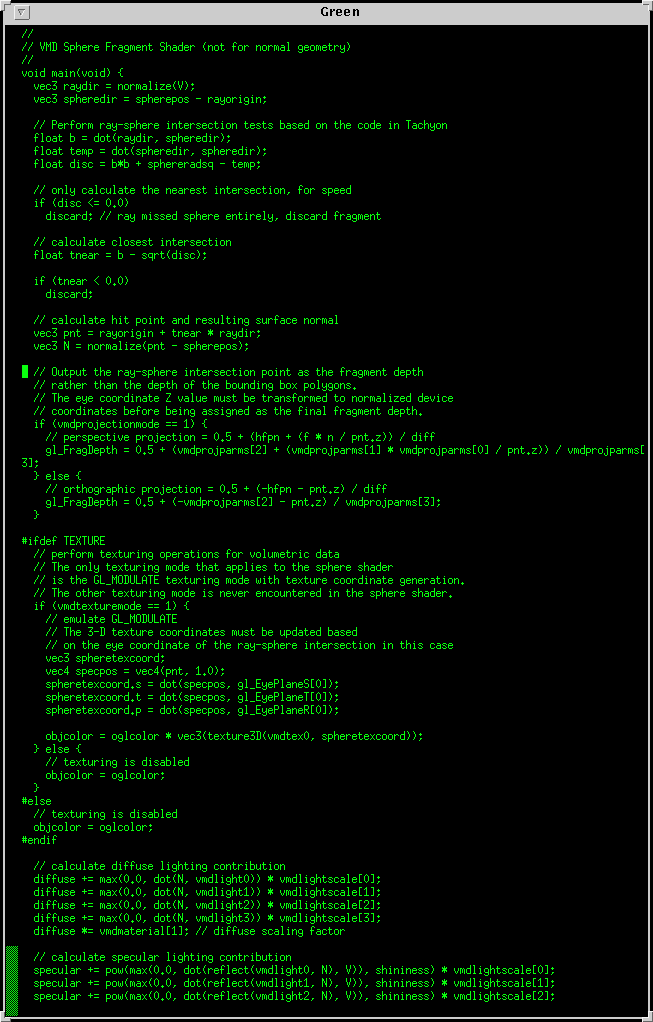Click the "if (vmdprojectionmode == 1) {" line
653x1022 pixels.
click(x=120, y=424)
